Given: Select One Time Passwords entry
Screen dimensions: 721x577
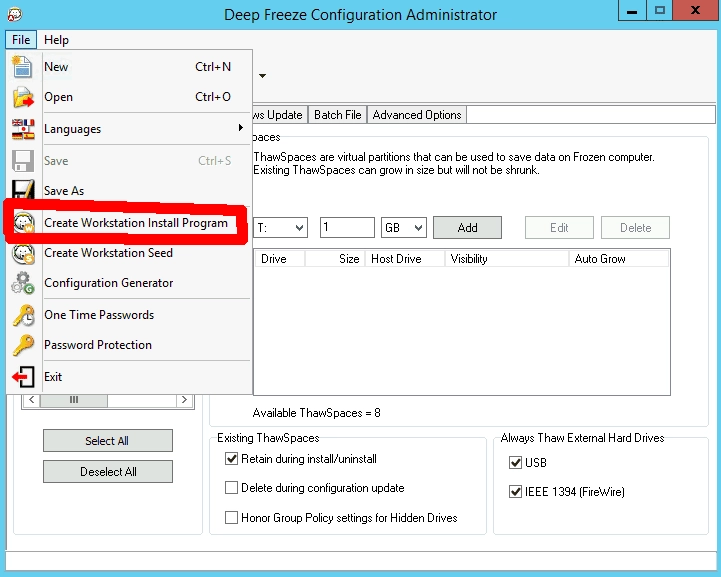Looking at the screenshot, I should tap(129, 315).
